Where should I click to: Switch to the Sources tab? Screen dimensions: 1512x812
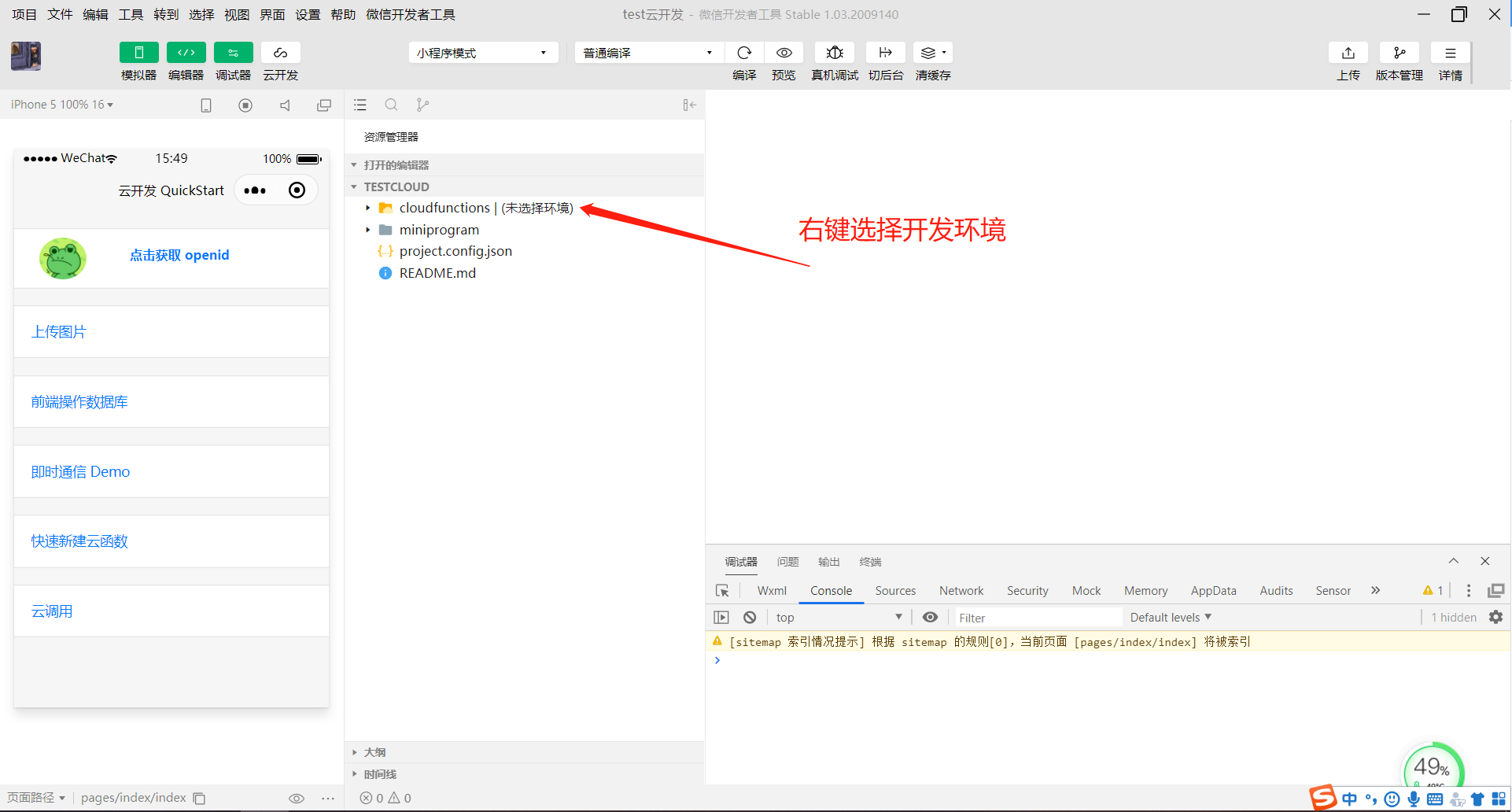pos(895,591)
